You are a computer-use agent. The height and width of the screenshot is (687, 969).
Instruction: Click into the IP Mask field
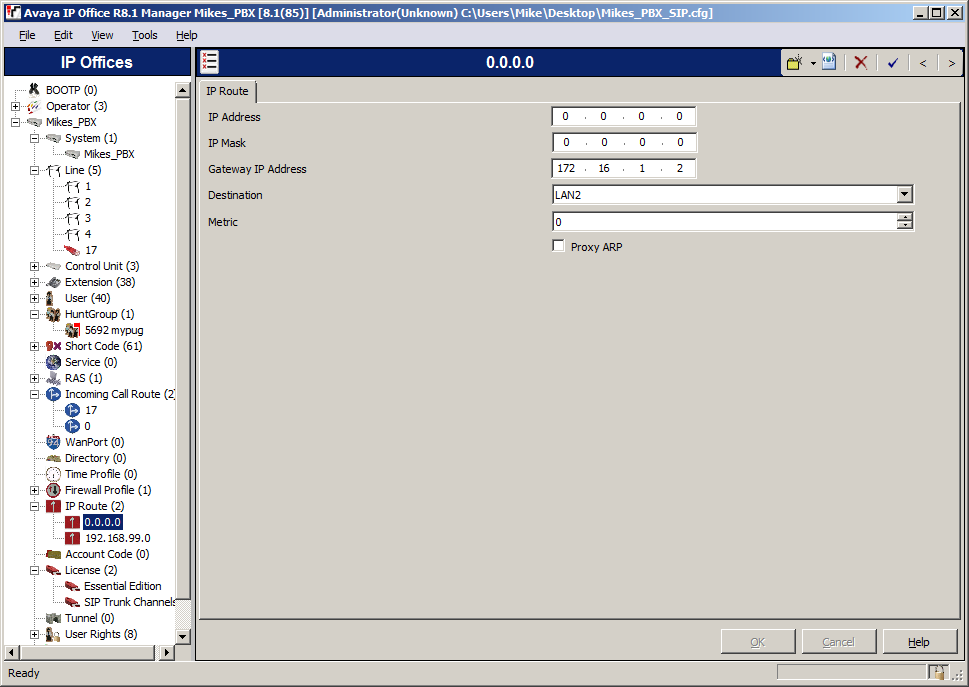click(x=624, y=143)
